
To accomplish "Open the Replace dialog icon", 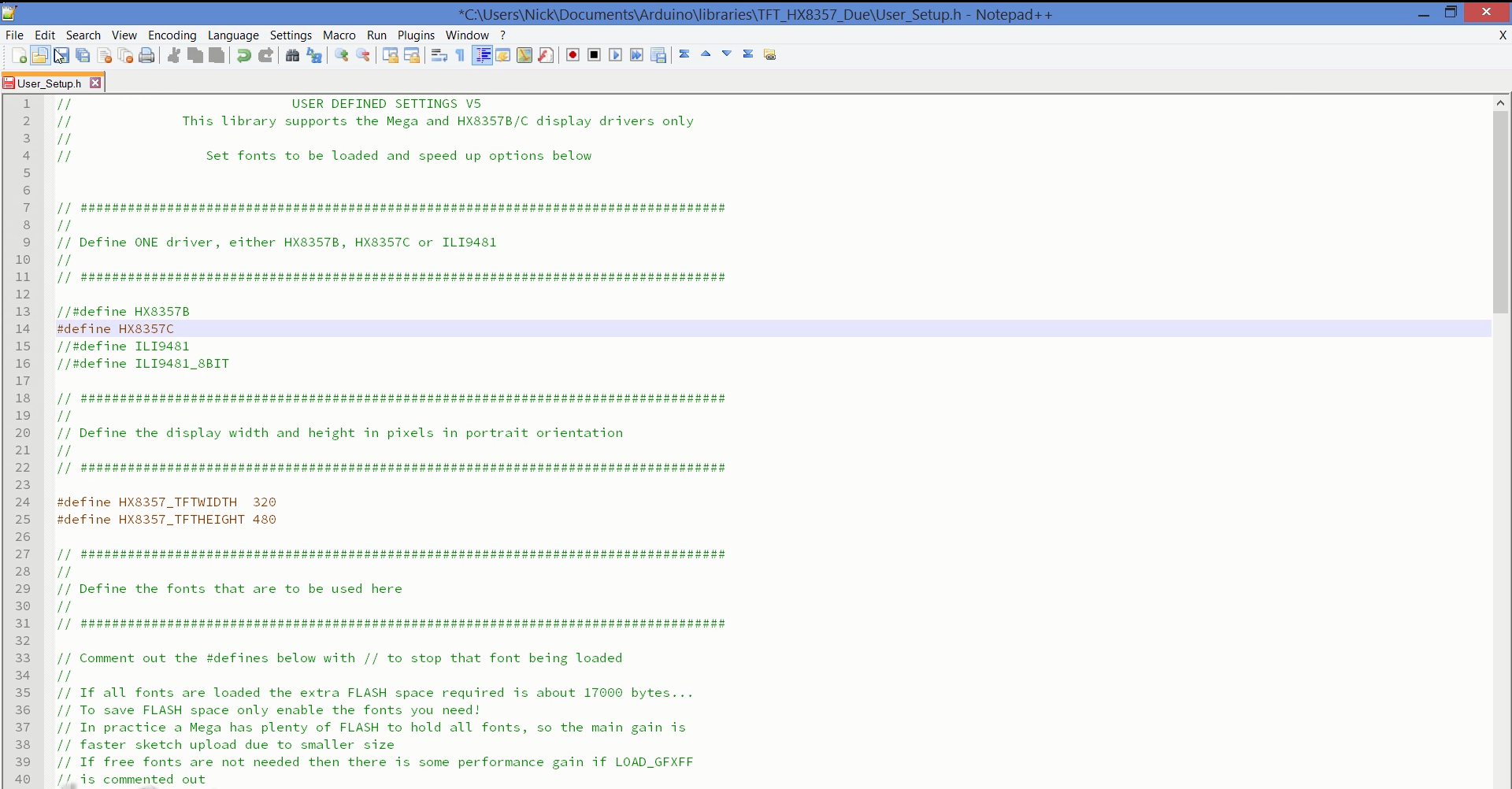I will pyautogui.click(x=314, y=55).
